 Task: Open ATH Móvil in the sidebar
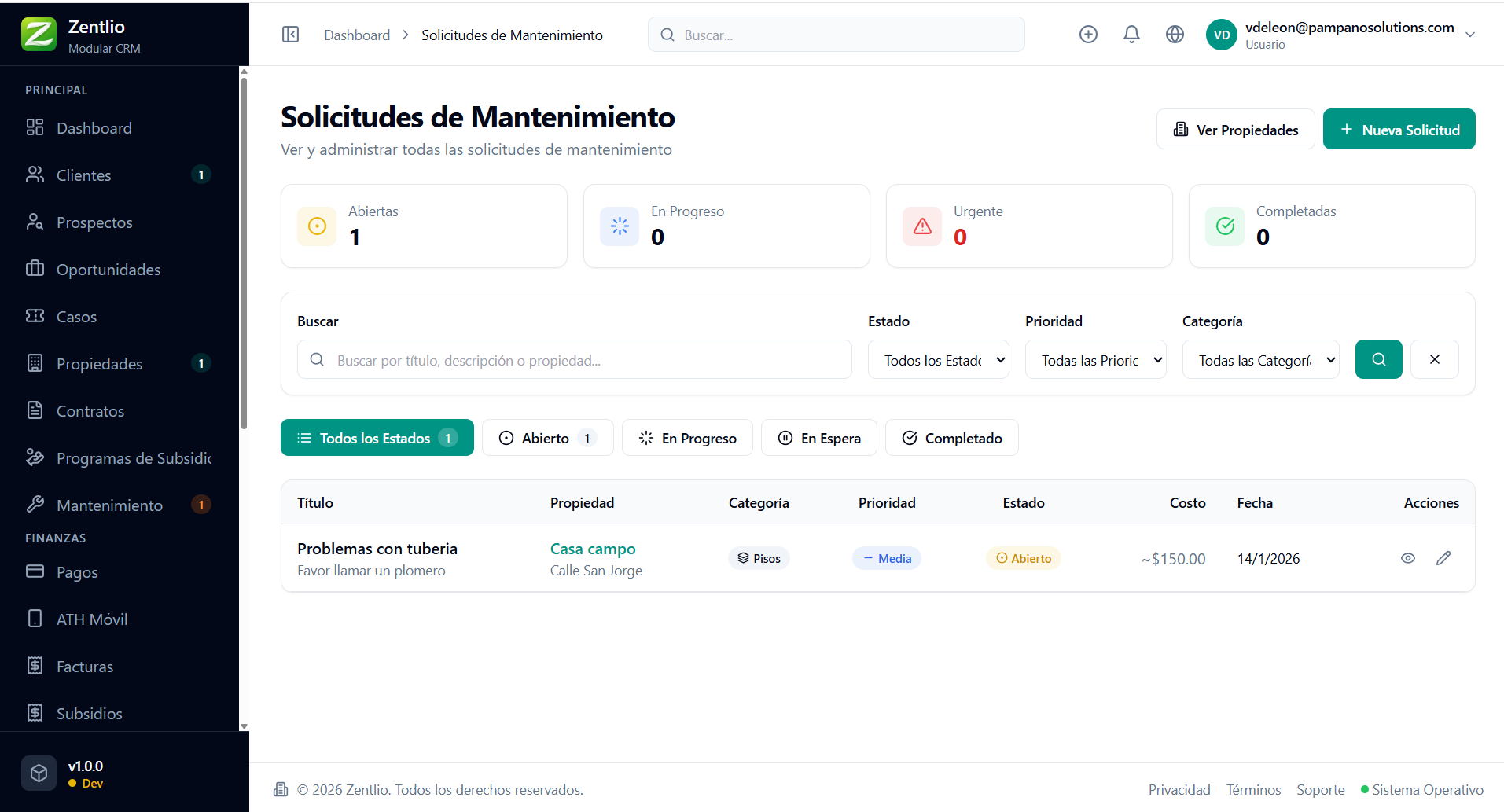tap(92, 619)
